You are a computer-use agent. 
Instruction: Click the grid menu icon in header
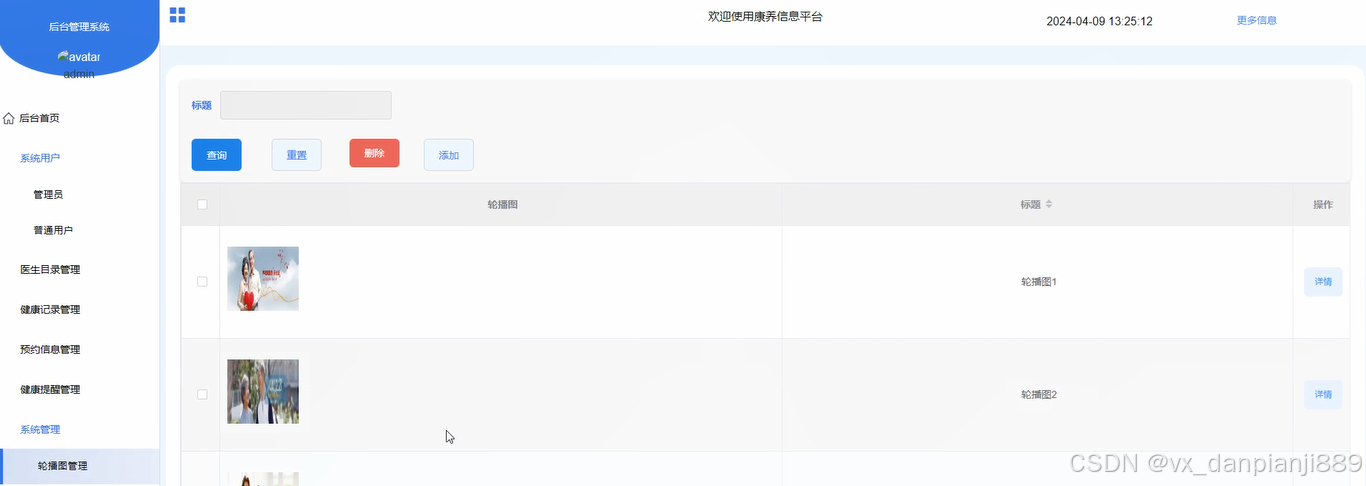click(x=177, y=15)
